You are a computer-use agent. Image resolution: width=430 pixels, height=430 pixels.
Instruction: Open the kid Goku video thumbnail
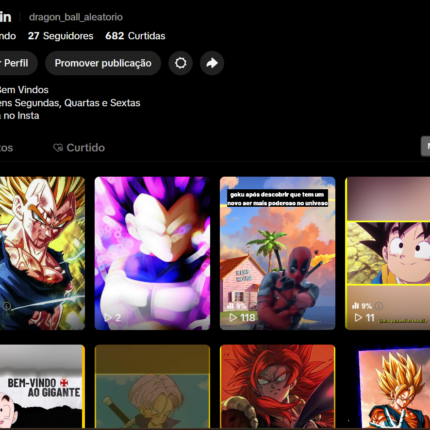388,253
